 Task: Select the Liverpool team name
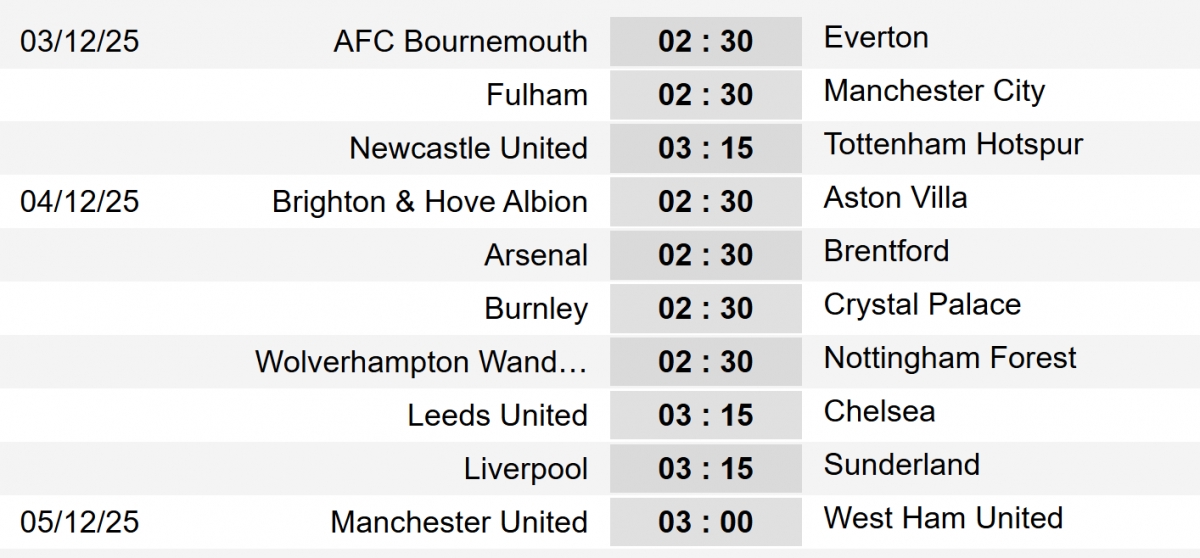tap(526, 469)
